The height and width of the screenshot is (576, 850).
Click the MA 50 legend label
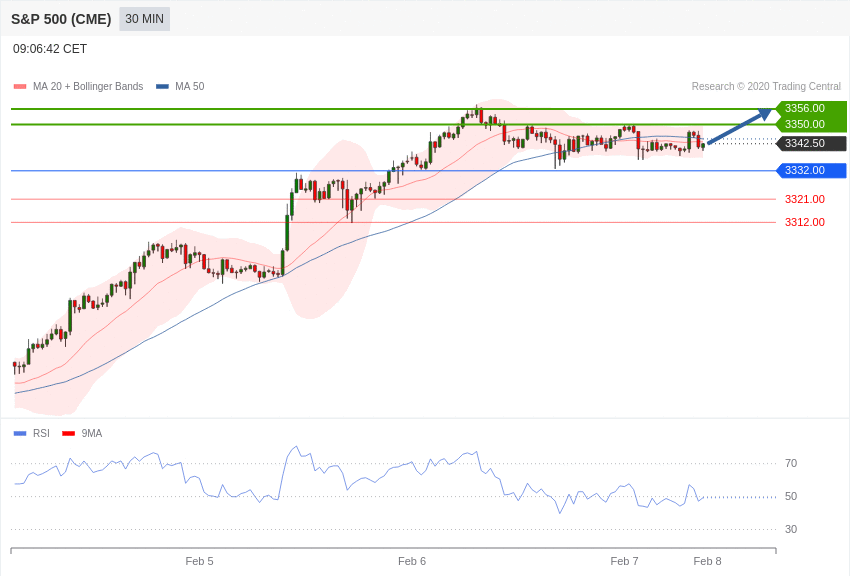click(190, 86)
